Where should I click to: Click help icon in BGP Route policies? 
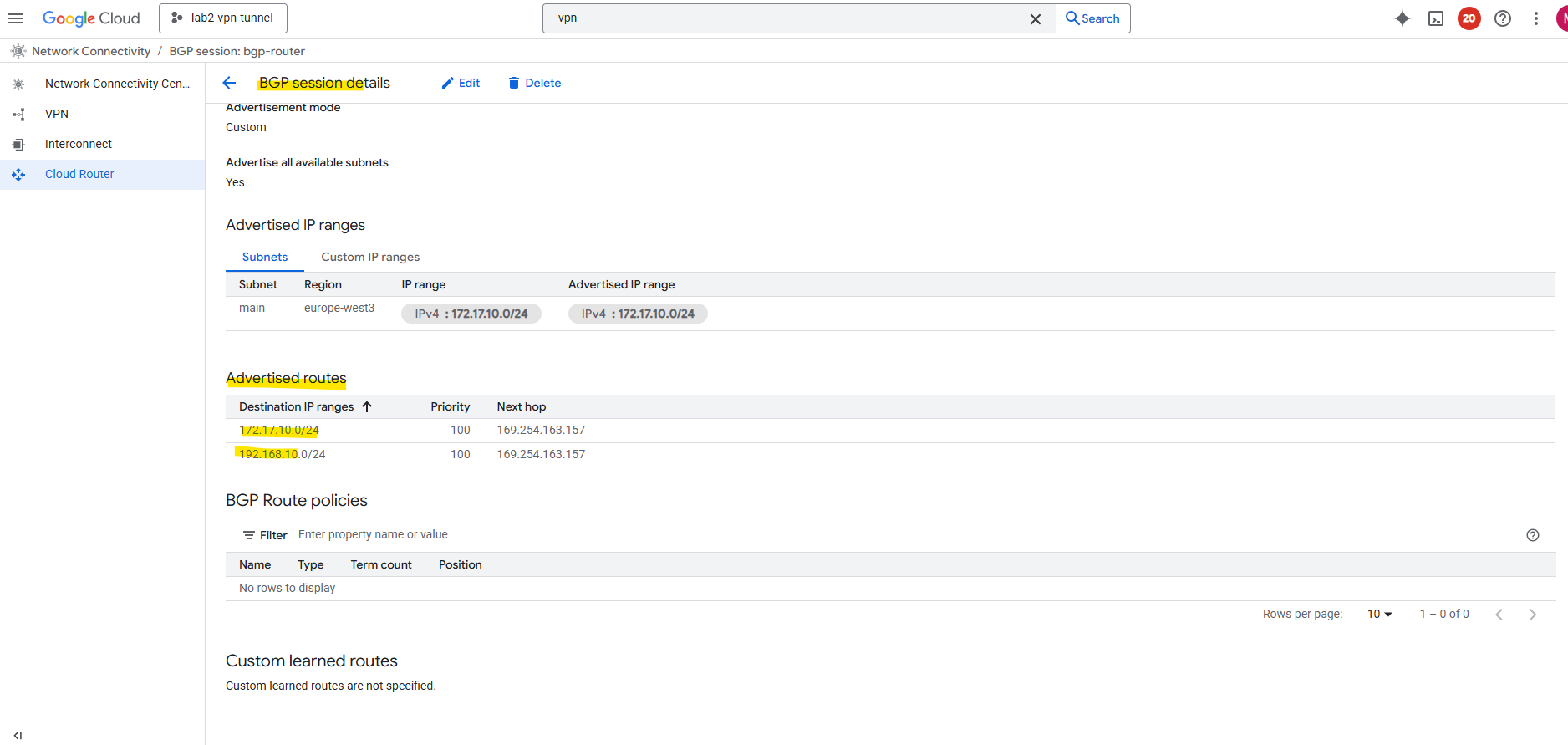pos(1532,535)
